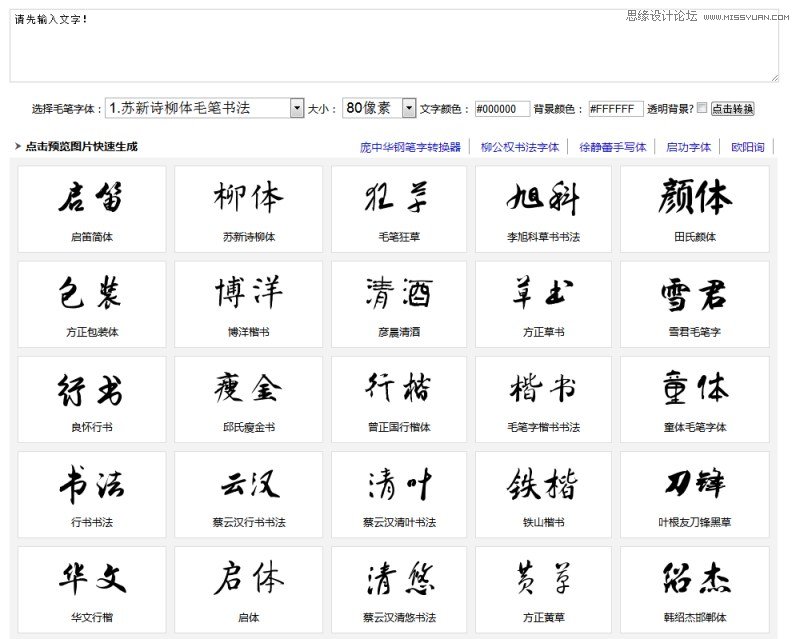Screen dimensions: 800x639
Task: Pick the 邱氏瘦金书 font preview
Action: pos(248,400)
